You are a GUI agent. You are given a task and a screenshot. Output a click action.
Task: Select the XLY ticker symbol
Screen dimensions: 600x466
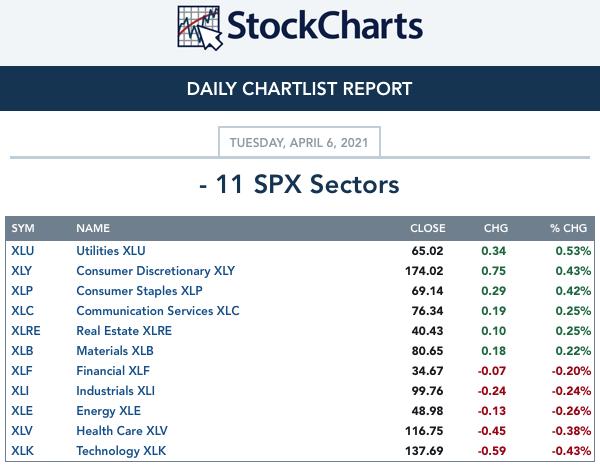point(21,271)
